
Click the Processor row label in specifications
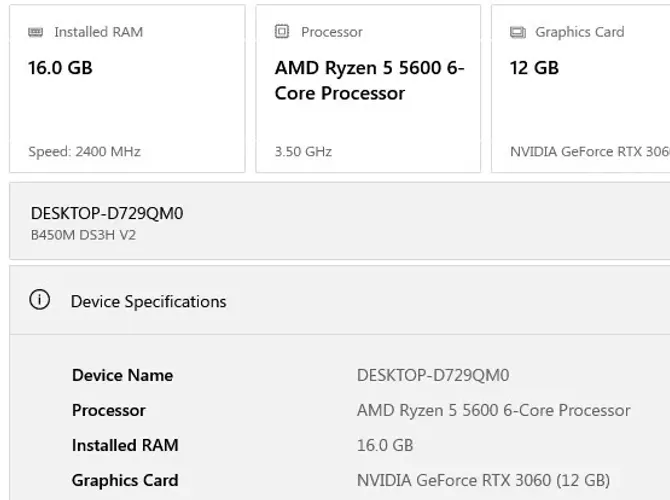pyautogui.click(x=109, y=410)
